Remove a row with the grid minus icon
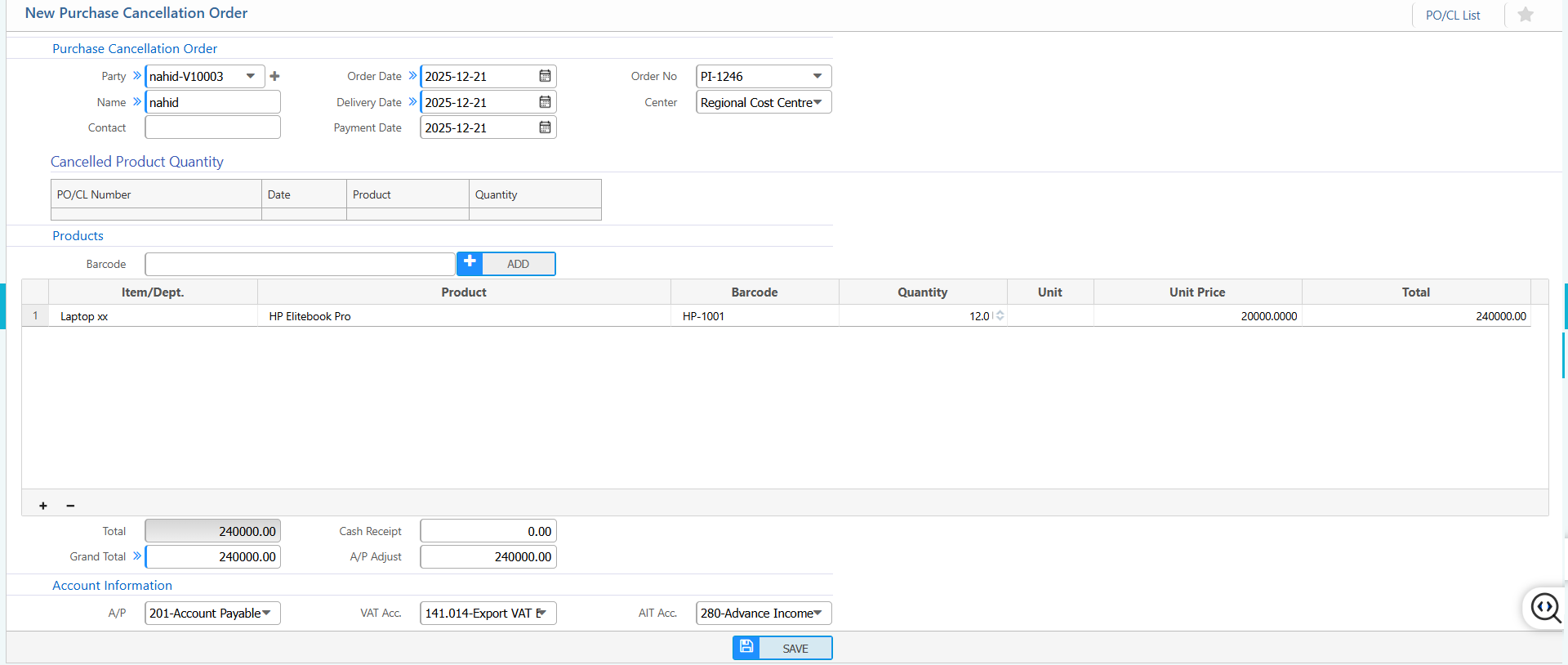 point(70,506)
